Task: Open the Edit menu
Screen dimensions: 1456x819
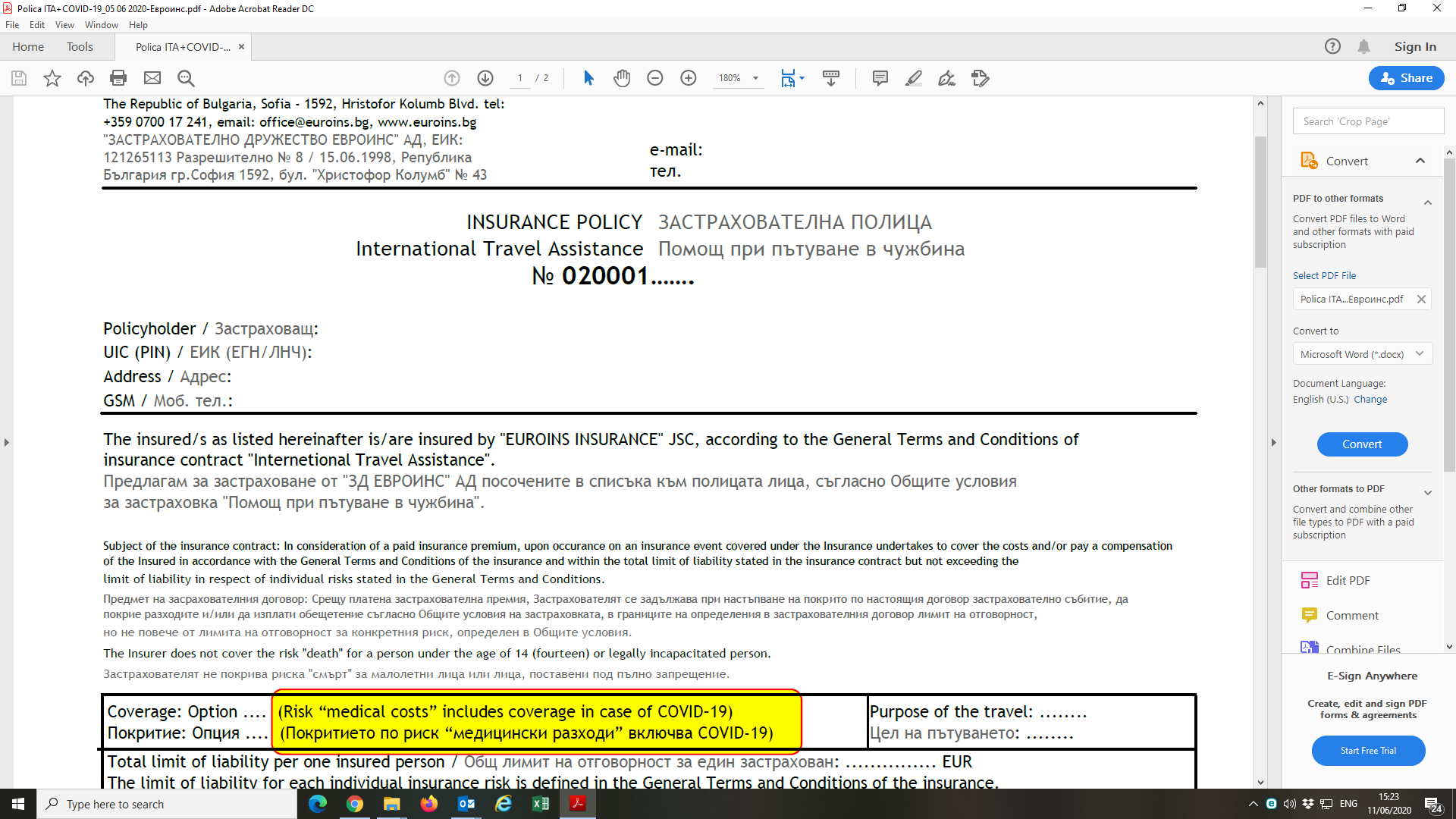Action: pyautogui.click(x=37, y=25)
